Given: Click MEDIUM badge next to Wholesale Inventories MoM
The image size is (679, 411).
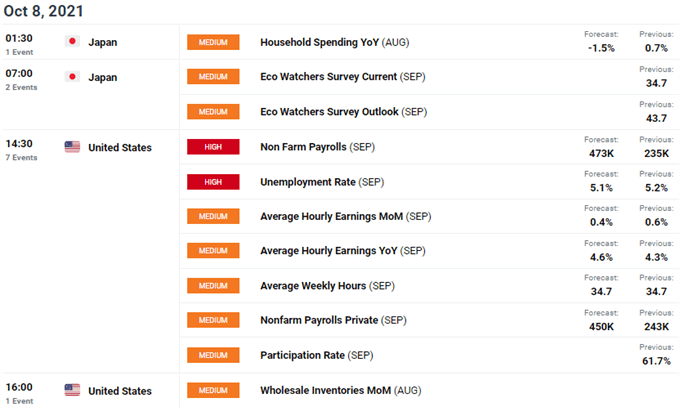Looking at the screenshot, I should coord(213,390).
